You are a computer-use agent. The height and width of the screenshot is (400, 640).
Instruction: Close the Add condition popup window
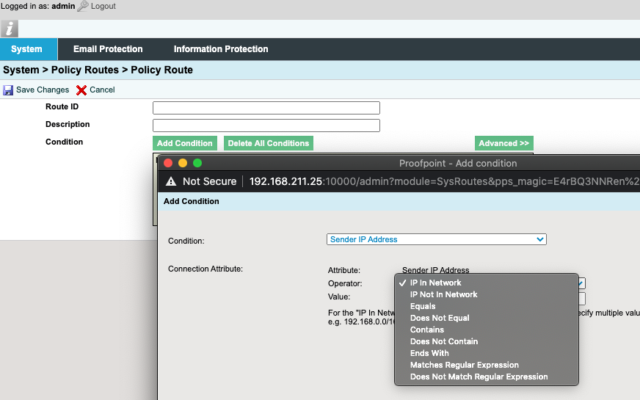point(168,163)
